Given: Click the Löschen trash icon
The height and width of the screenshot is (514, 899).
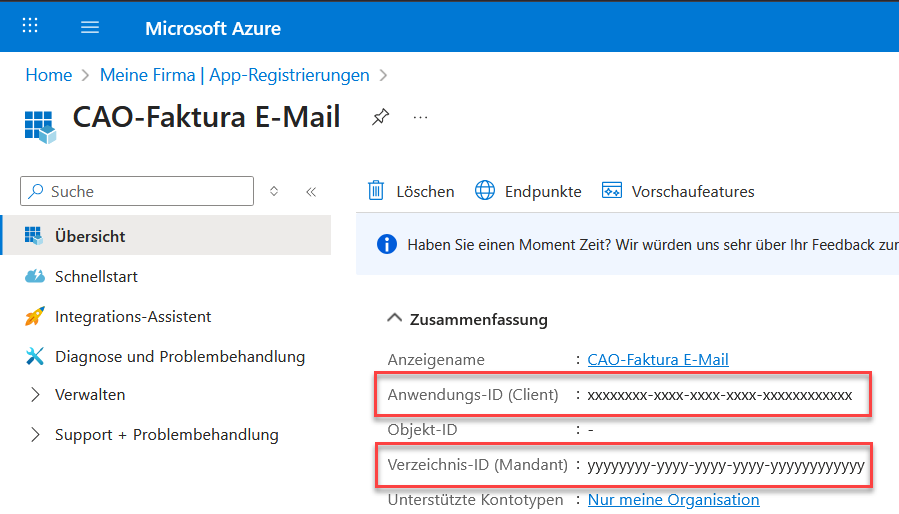Looking at the screenshot, I should [377, 191].
